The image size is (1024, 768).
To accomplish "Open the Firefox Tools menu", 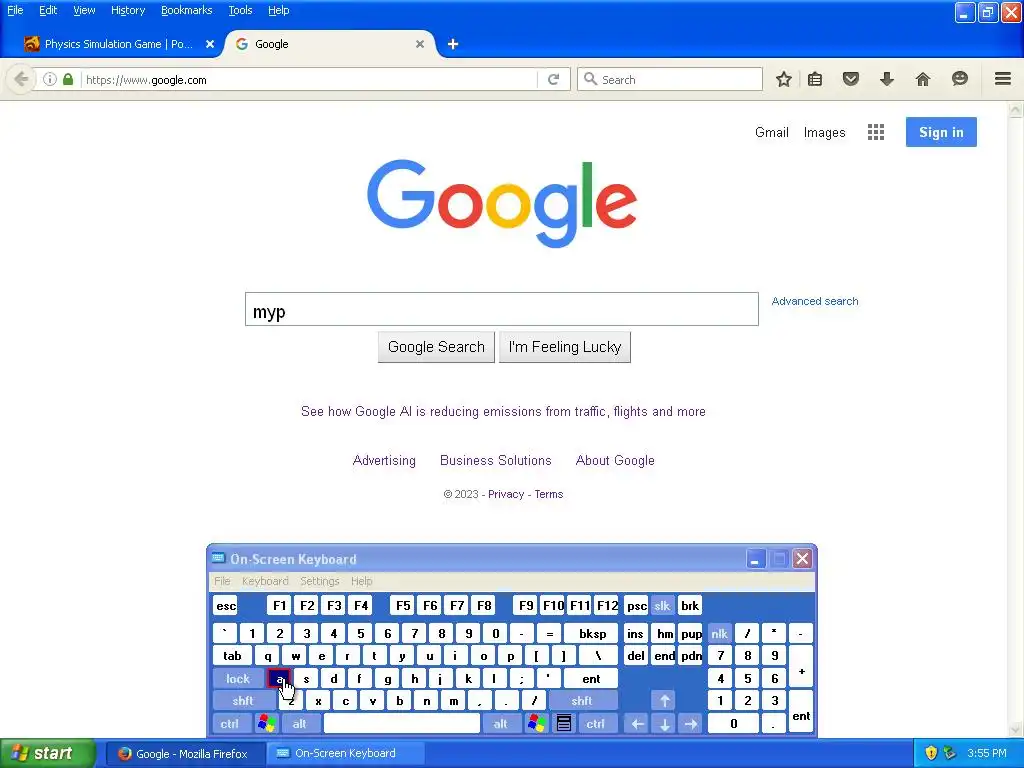I will [240, 10].
